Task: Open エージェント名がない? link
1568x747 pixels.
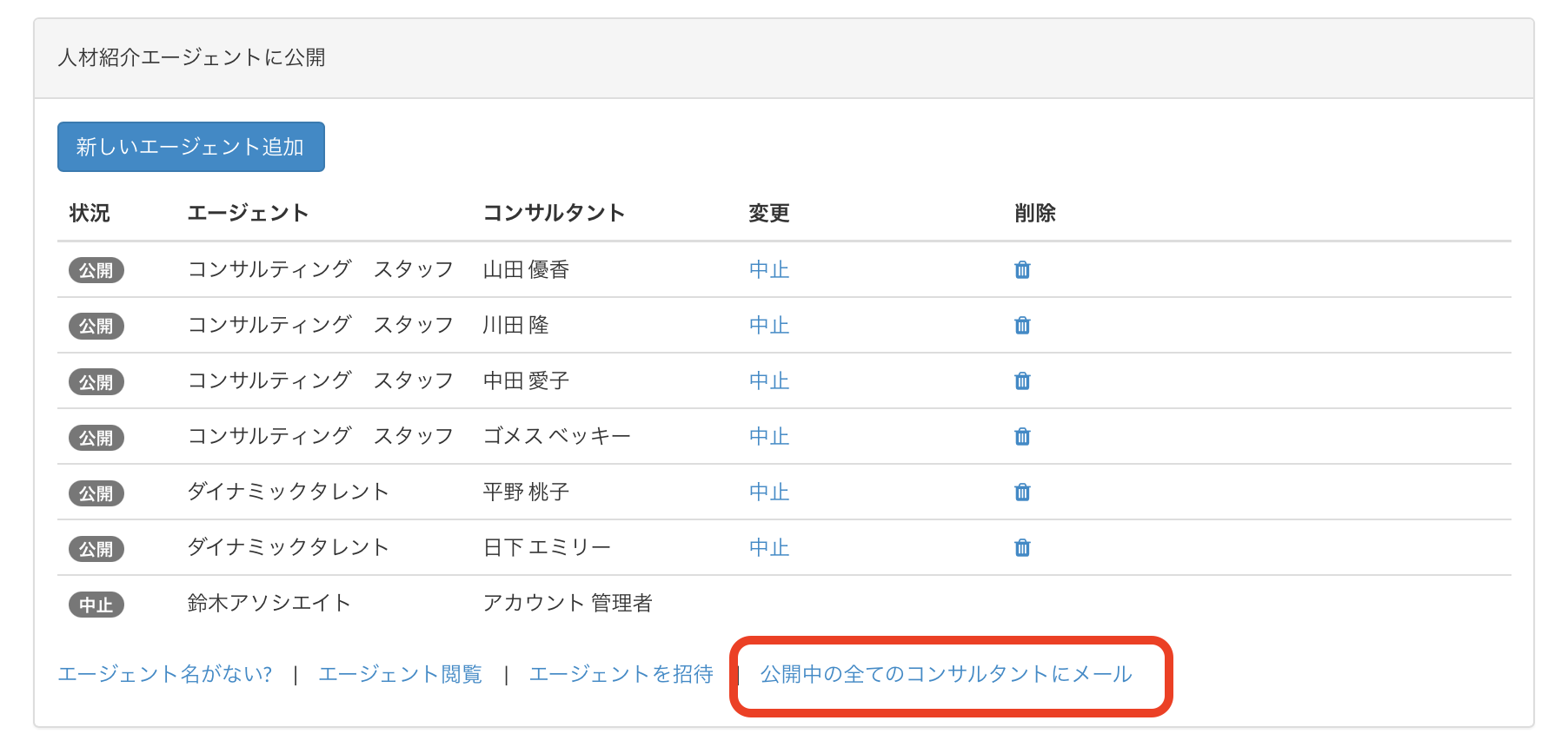Action: pos(165,674)
